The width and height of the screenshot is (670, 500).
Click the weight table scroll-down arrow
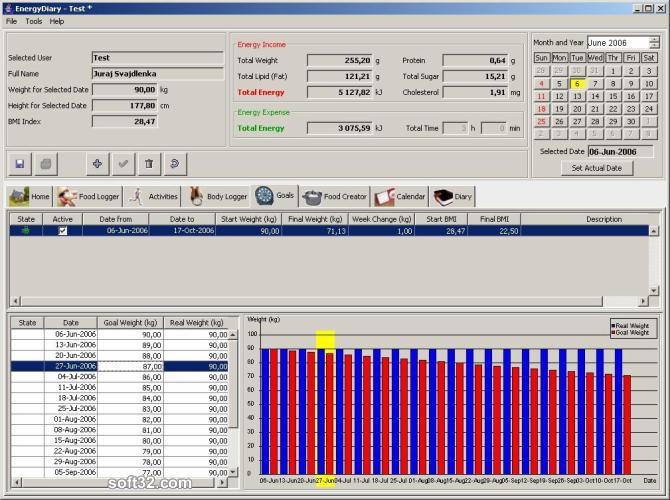pyautogui.click(x=233, y=472)
